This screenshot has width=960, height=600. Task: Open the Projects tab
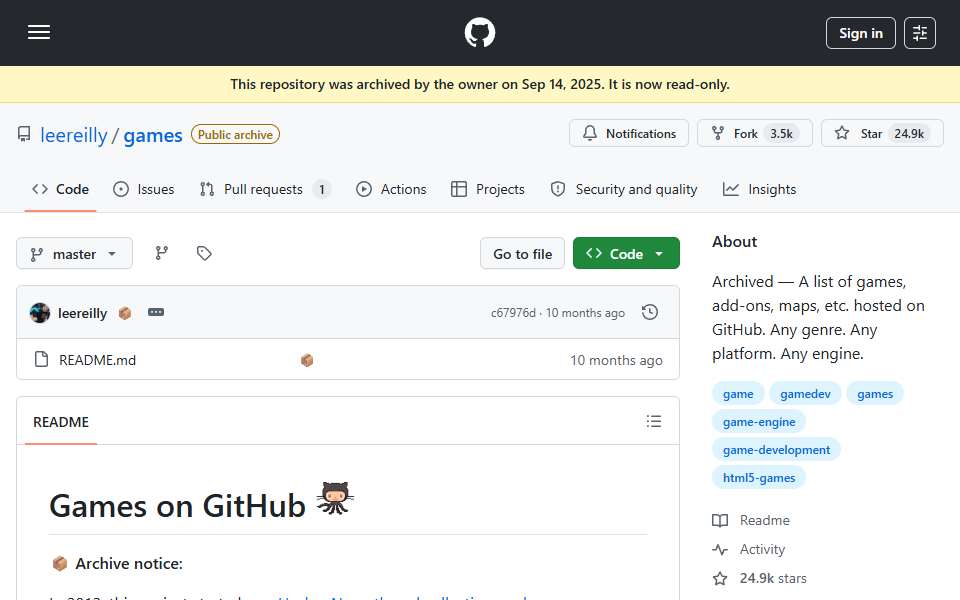point(488,189)
